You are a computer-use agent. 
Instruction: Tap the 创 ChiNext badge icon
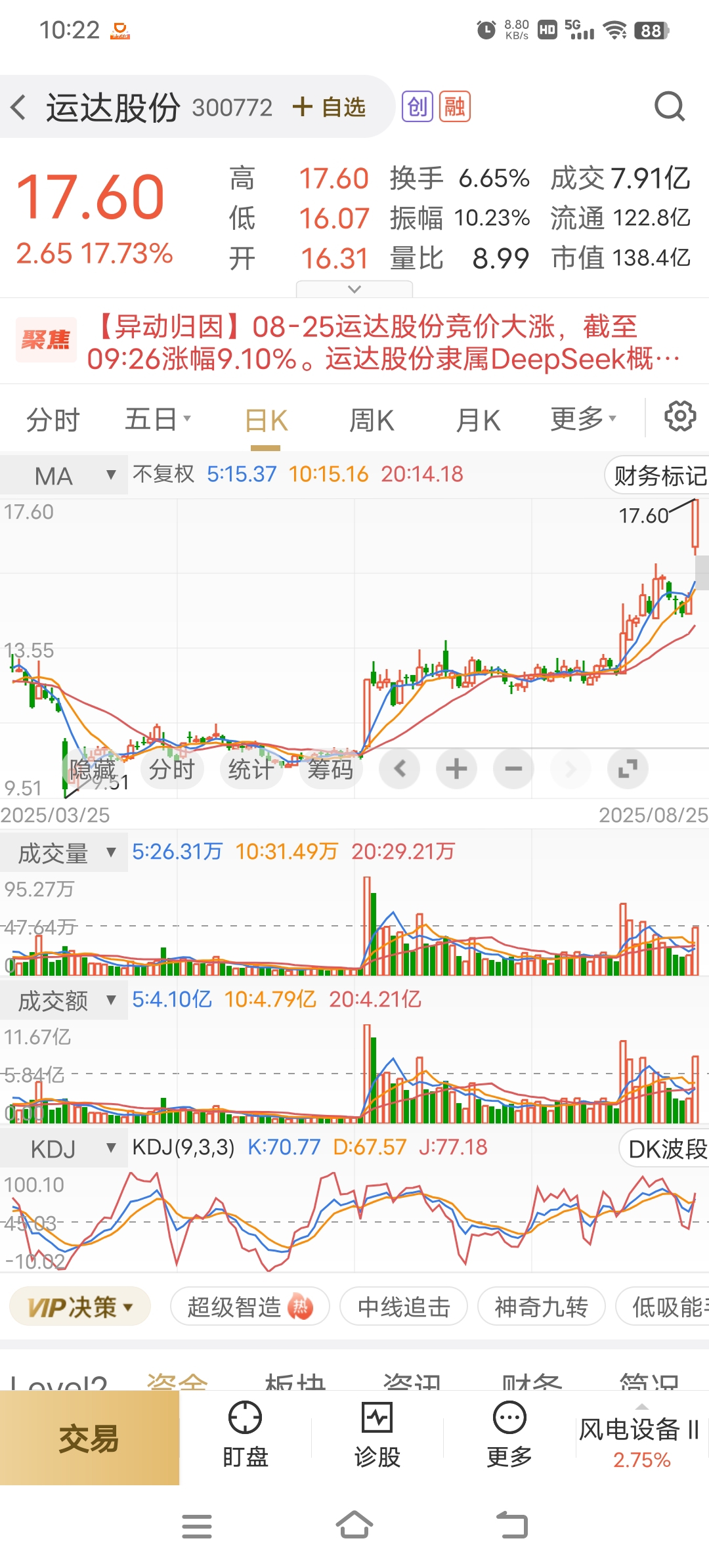(418, 106)
